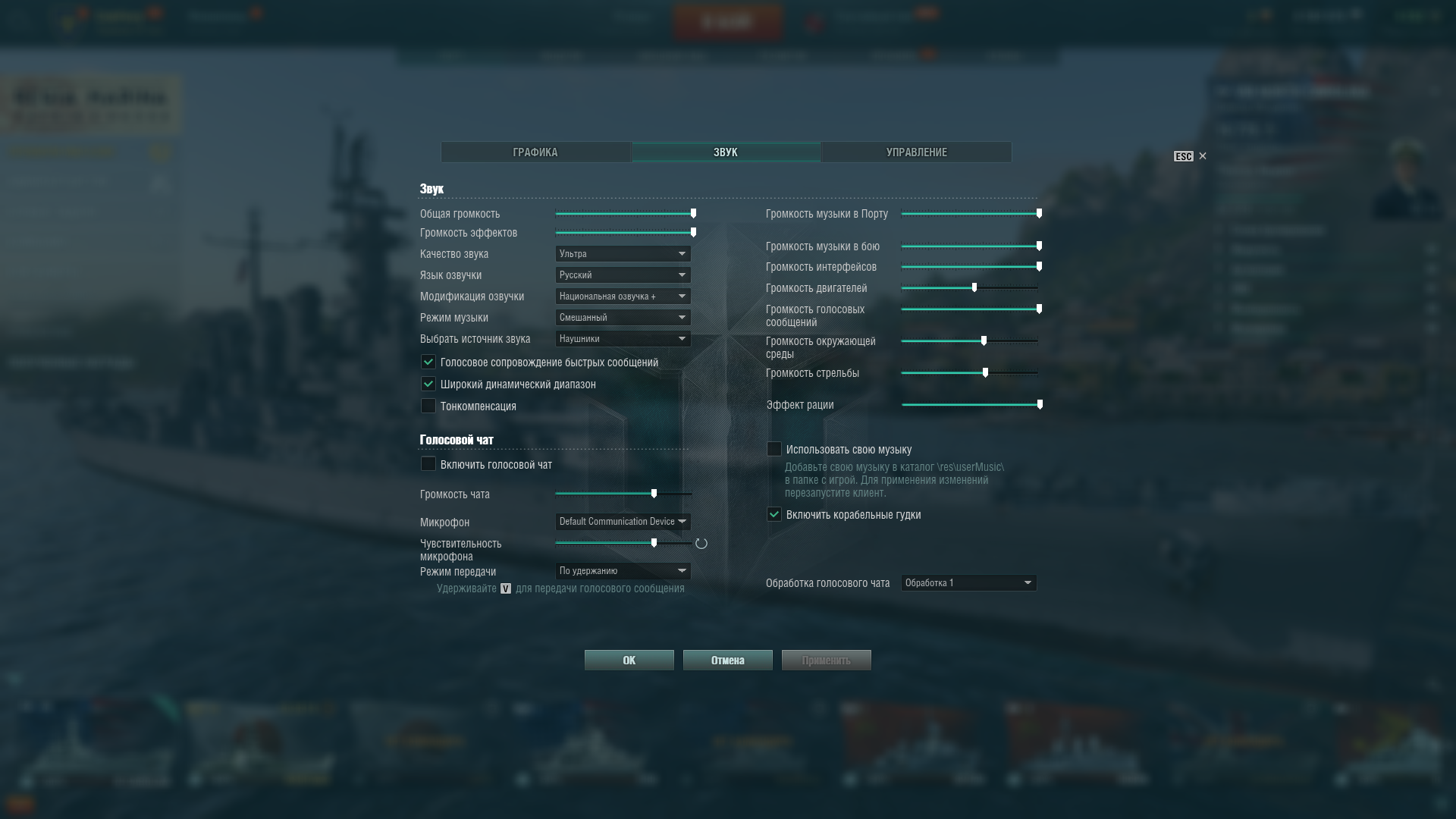Open the Язык озвучки dropdown

click(623, 275)
